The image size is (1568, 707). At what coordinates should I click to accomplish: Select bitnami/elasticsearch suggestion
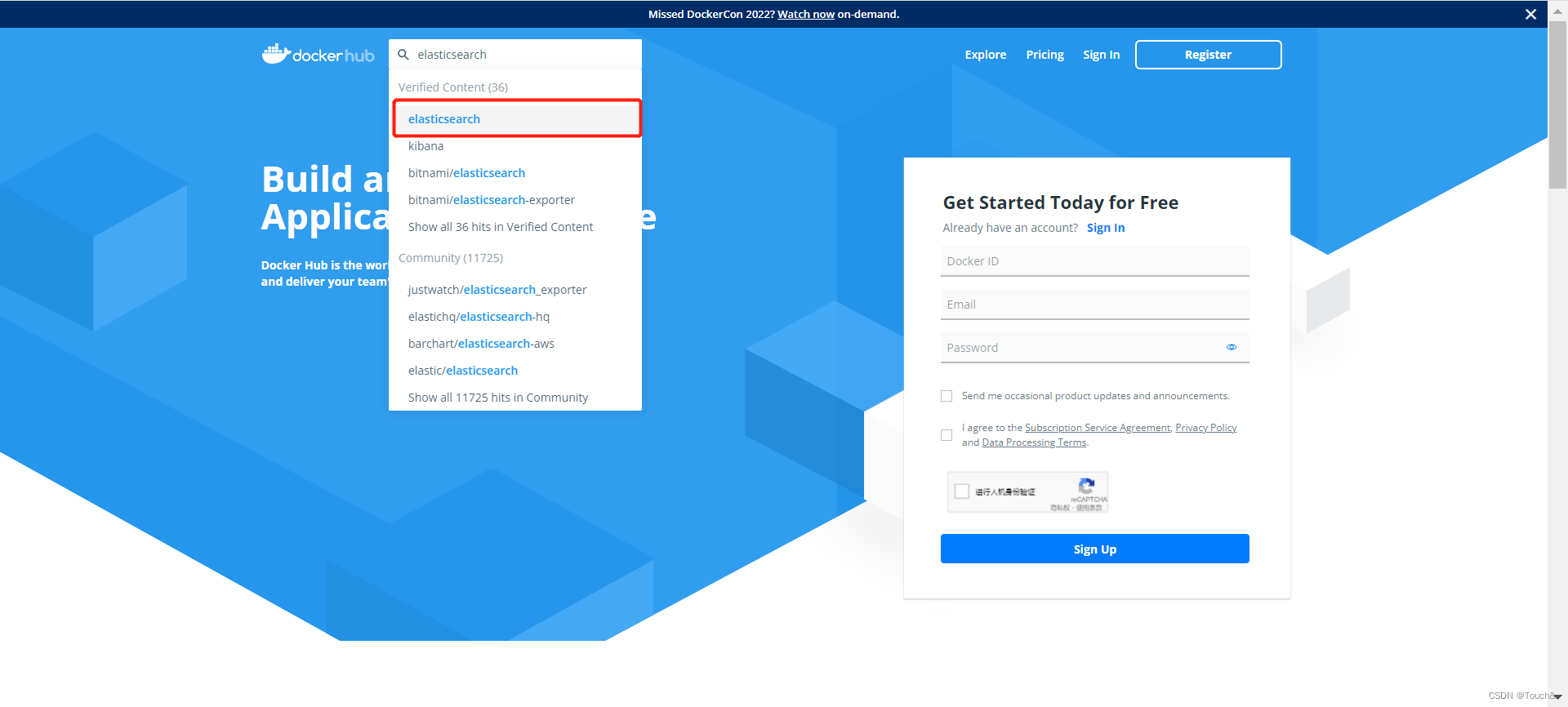[515, 173]
